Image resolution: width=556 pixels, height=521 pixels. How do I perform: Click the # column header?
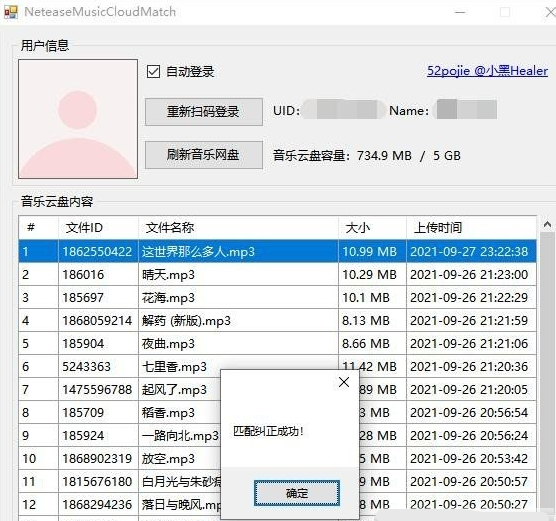tap(38, 227)
